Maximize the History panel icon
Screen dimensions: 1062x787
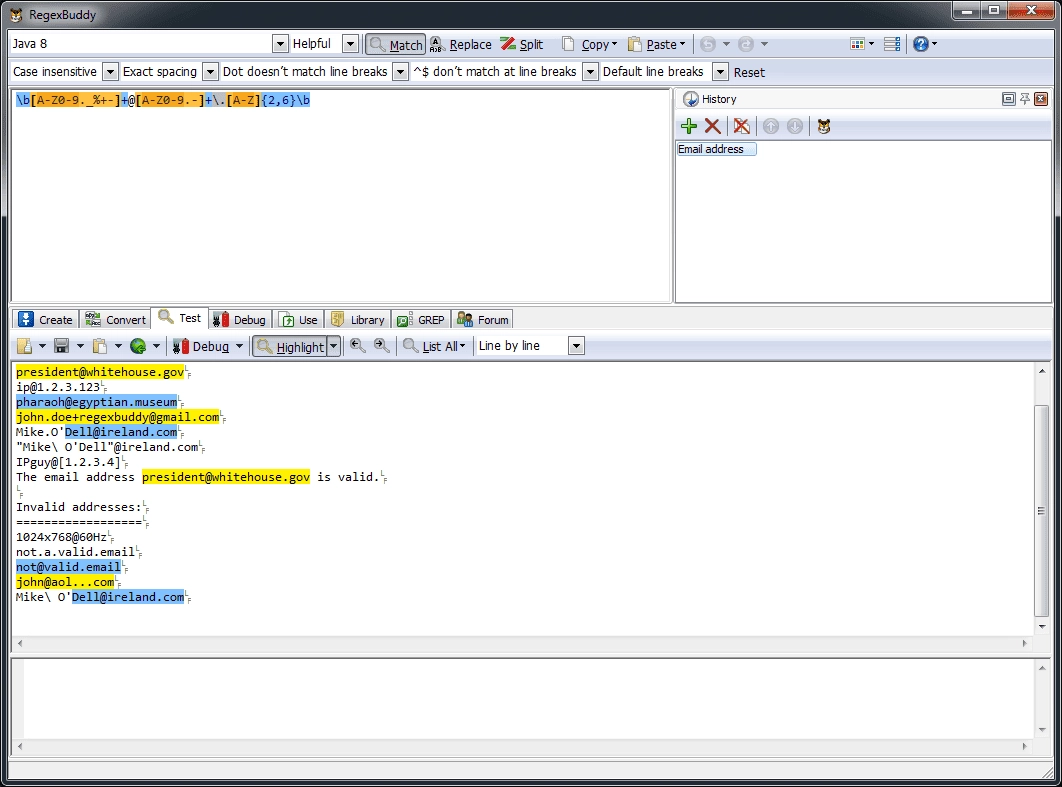tap(1008, 99)
